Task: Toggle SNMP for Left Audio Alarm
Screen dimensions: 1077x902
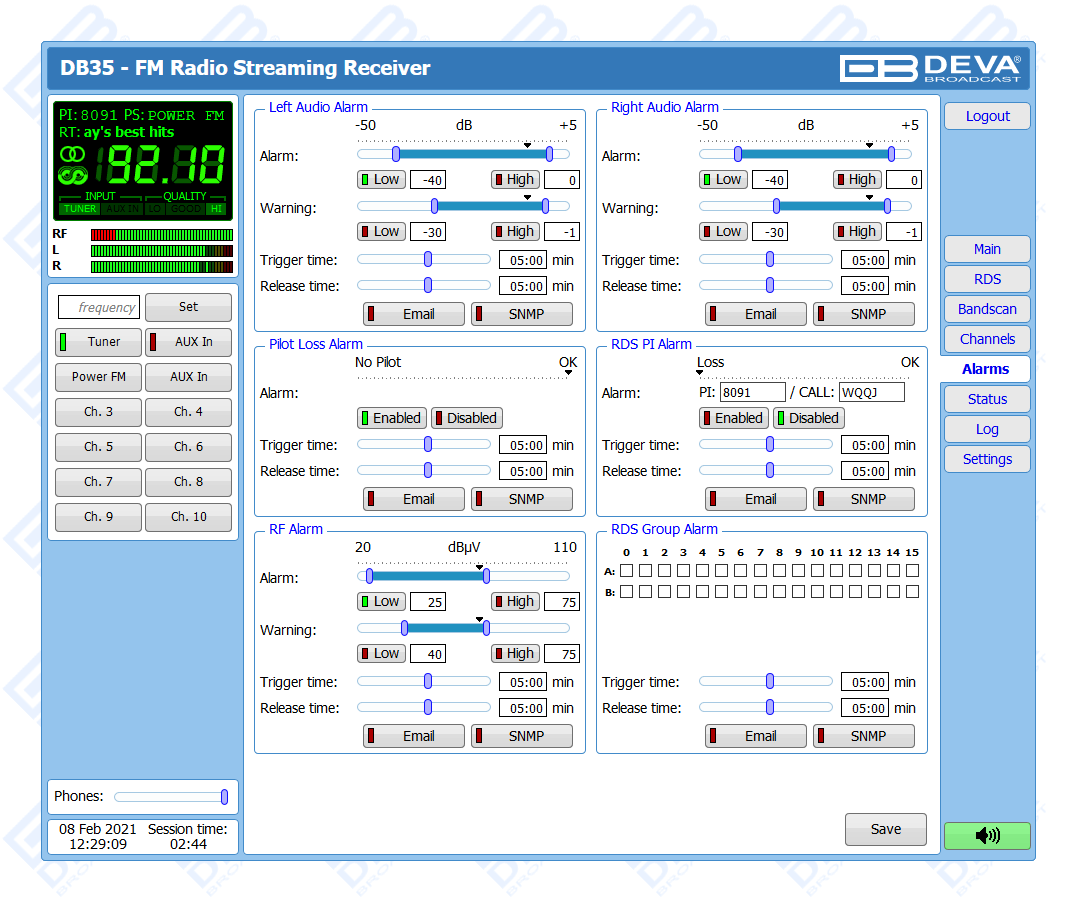Action: click(x=521, y=314)
